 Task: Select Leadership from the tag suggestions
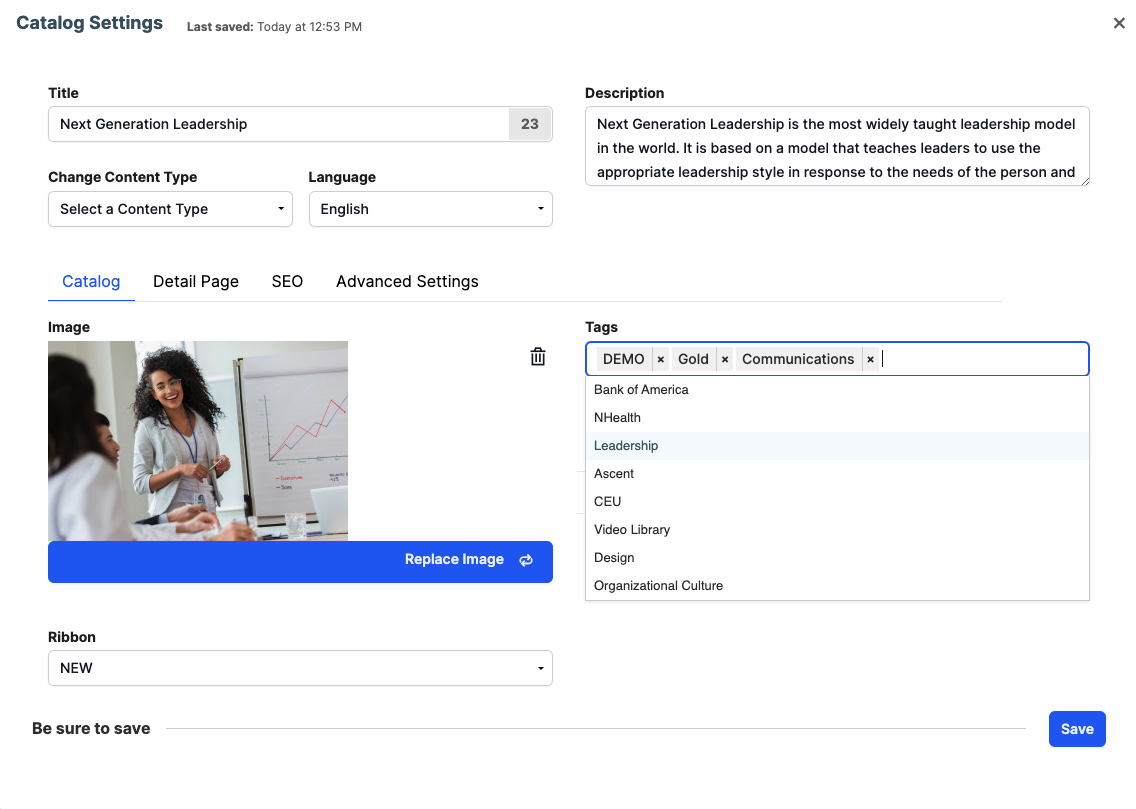pos(626,445)
